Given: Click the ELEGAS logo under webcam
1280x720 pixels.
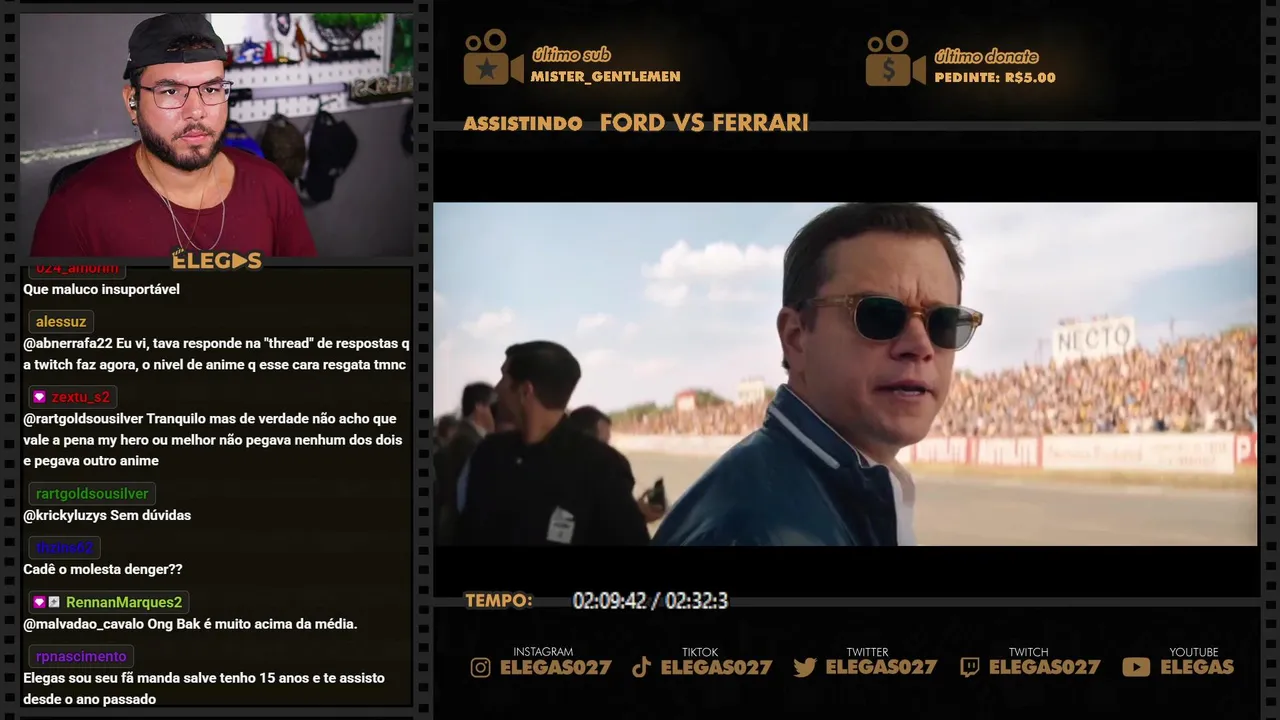Looking at the screenshot, I should tap(217, 261).
